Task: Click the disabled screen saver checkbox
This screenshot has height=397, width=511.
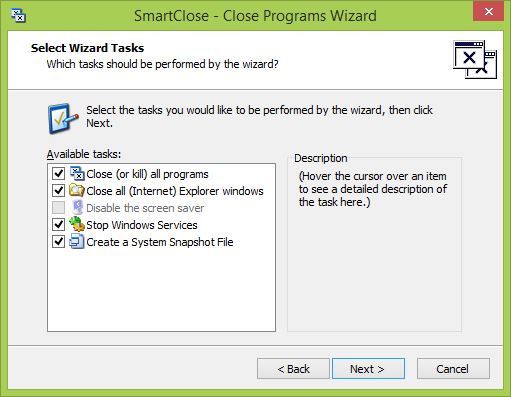Action: pos(58,208)
